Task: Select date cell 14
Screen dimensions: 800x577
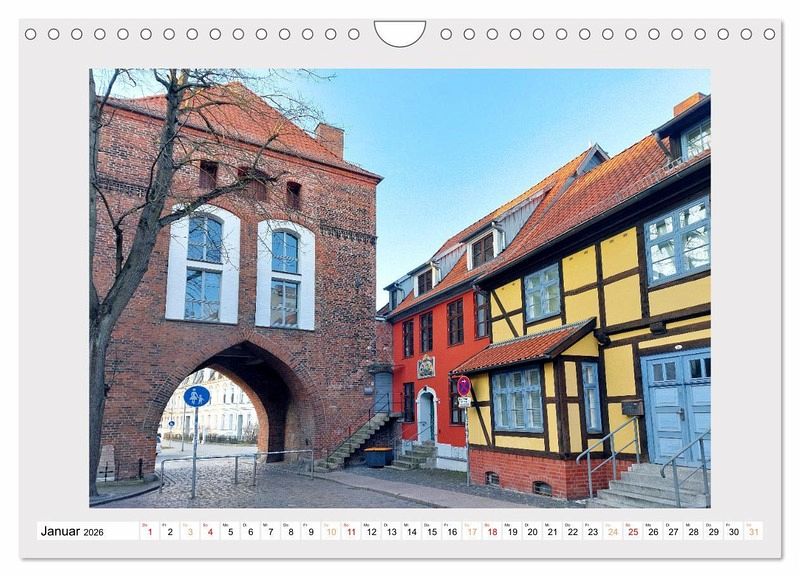Action: [411, 531]
